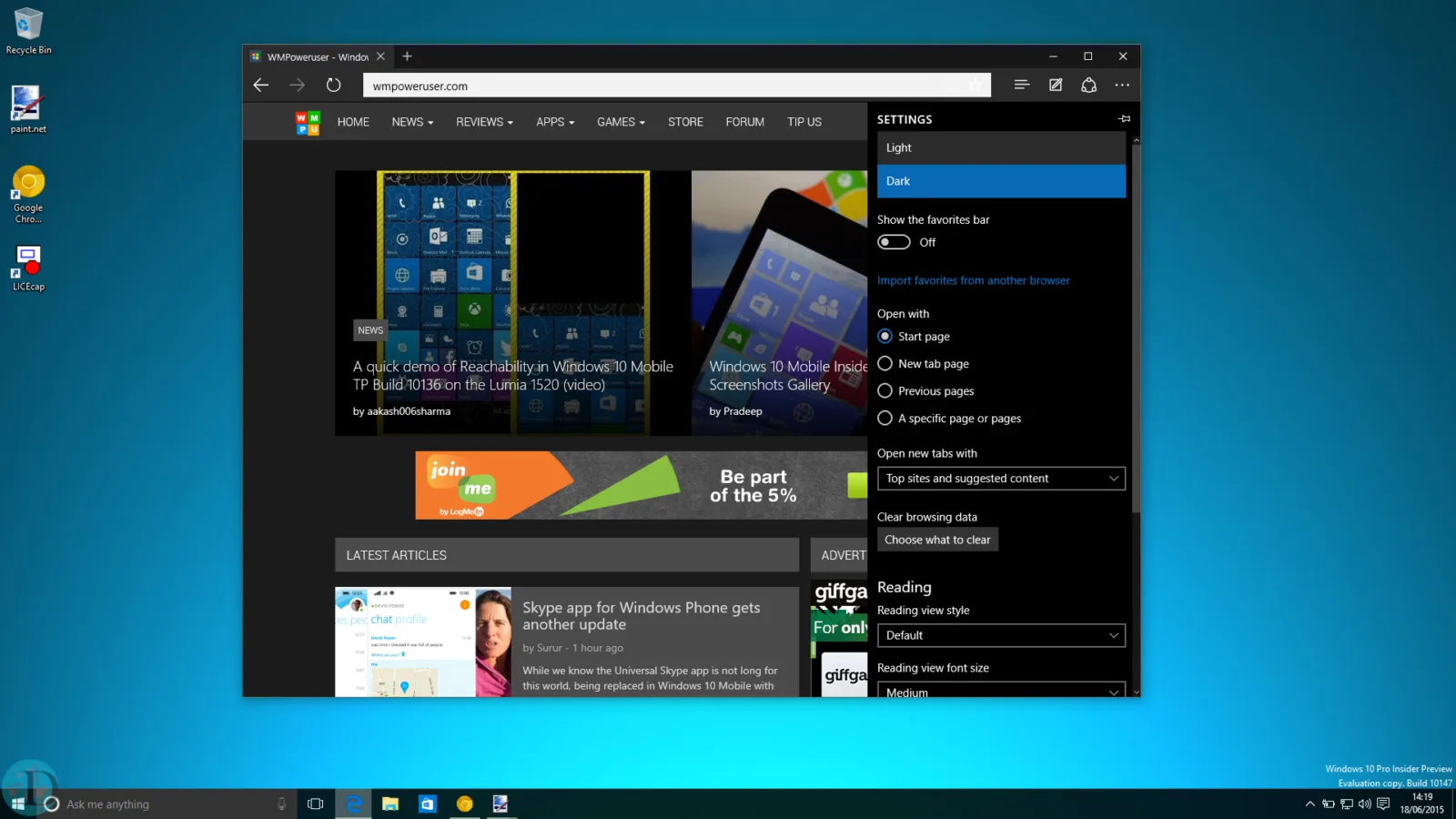1456x819 pixels.
Task: Pin the Settings pane
Action: [x=1125, y=119]
